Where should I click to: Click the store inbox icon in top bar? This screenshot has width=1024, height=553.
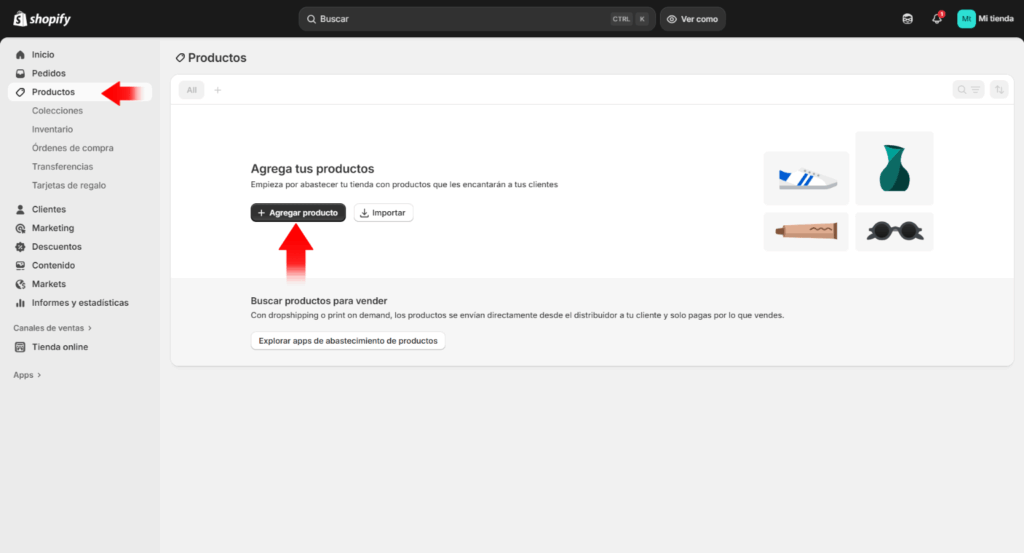[907, 19]
